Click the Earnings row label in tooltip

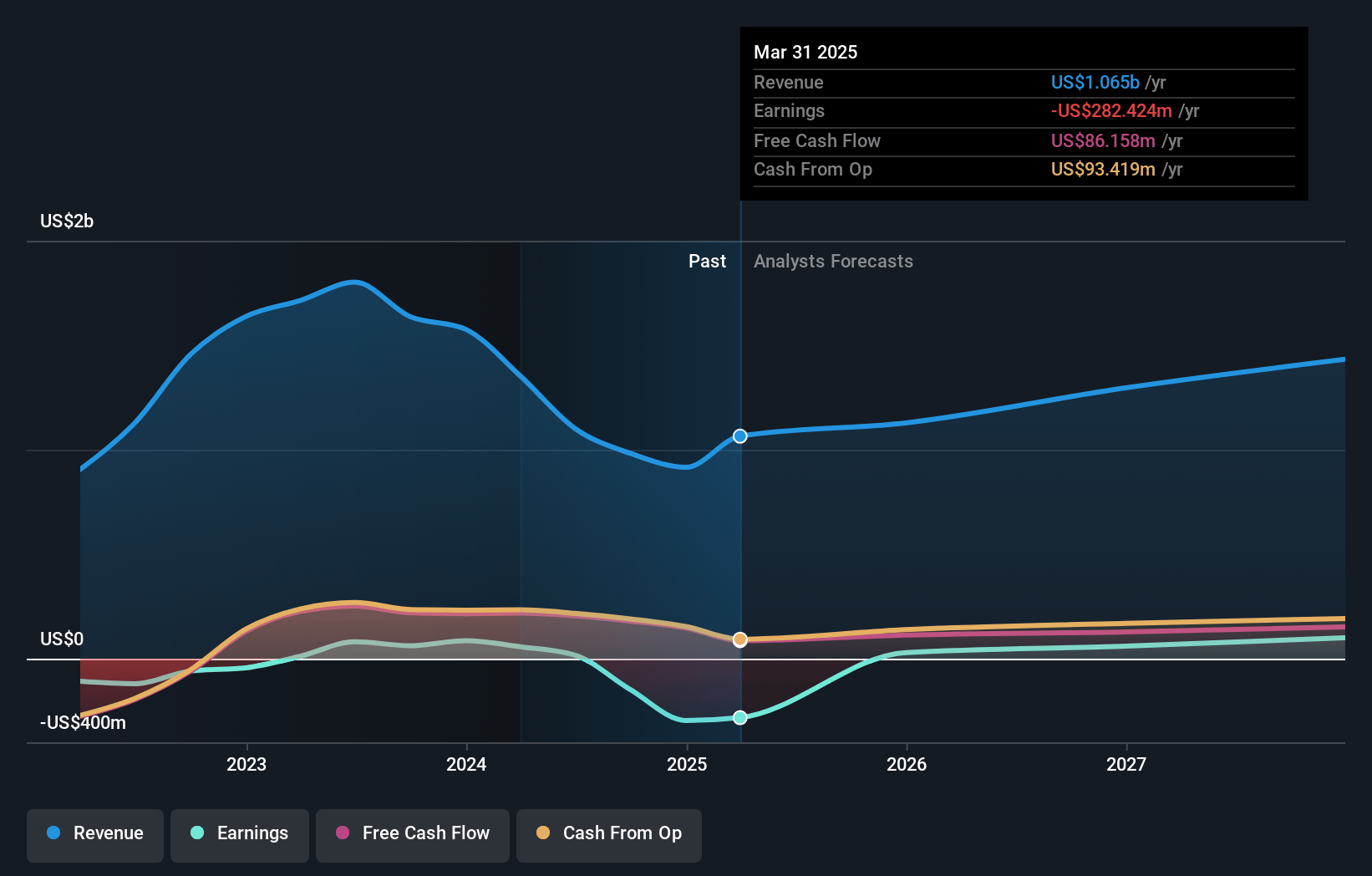pos(789,110)
